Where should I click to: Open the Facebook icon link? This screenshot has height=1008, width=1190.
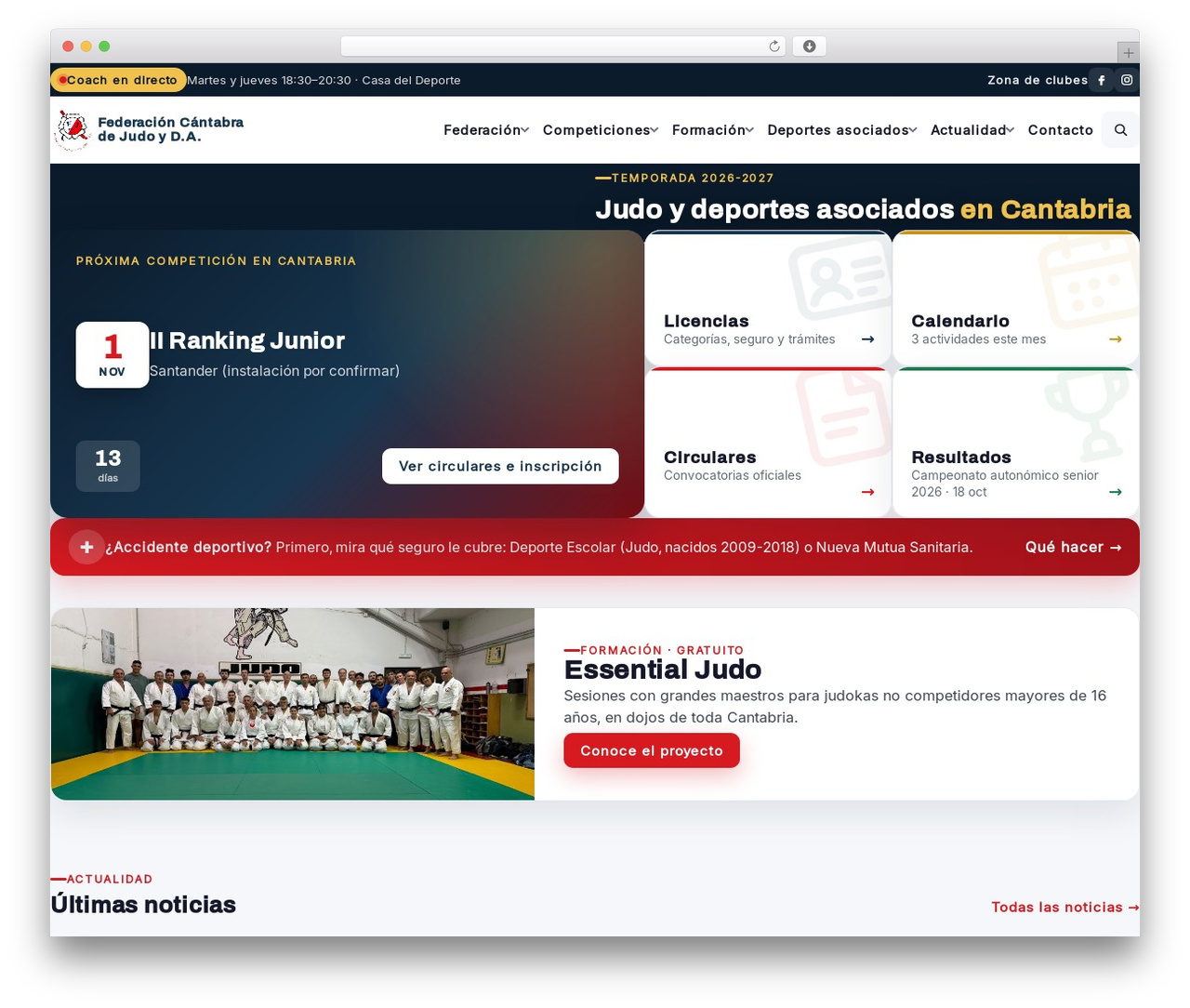[1102, 80]
